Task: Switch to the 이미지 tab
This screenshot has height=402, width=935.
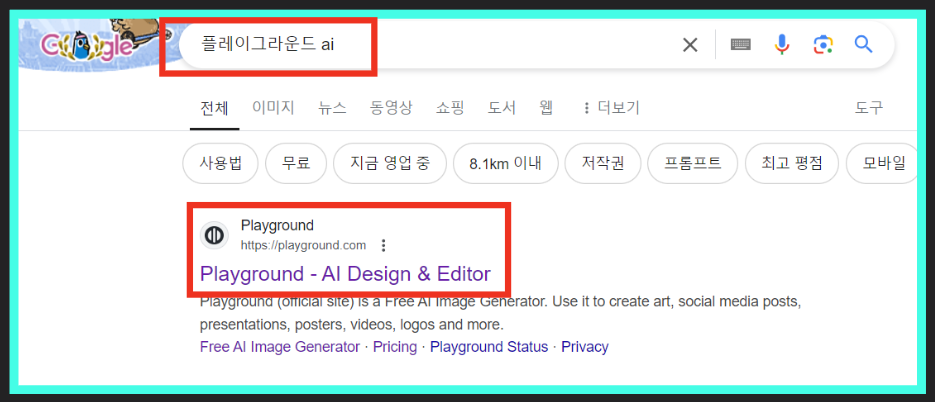Action: (273, 108)
